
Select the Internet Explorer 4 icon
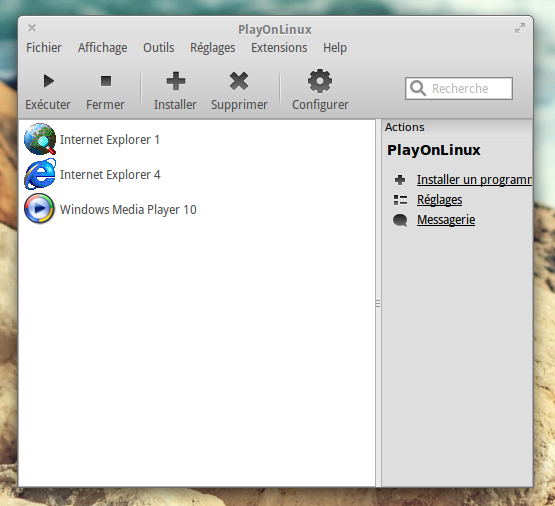[x=40, y=174]
